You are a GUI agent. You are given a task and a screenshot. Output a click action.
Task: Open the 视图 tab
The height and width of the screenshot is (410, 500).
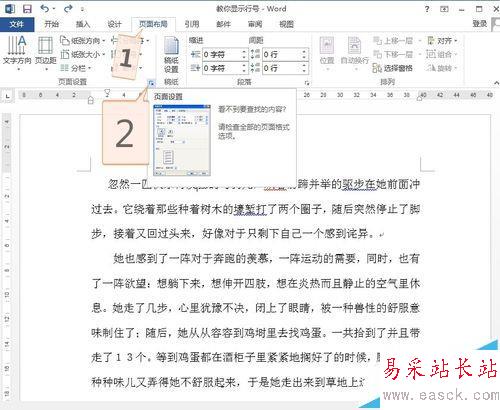[286, 24]
